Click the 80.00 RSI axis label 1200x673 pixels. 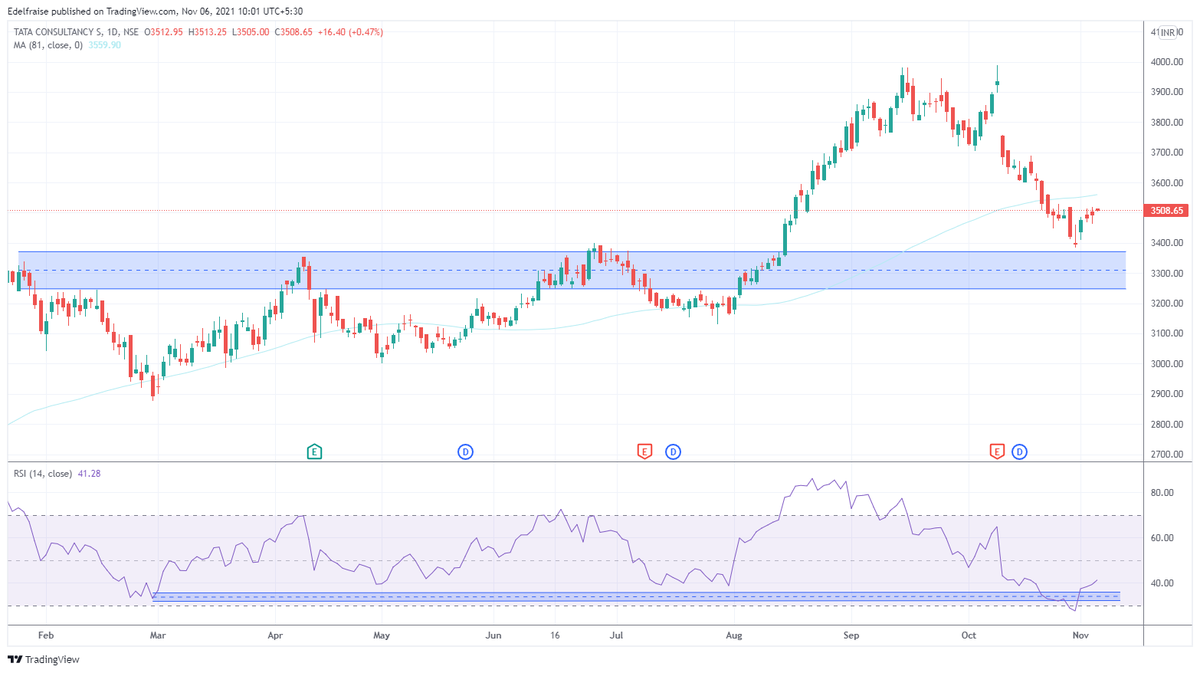click(1161, 493)
